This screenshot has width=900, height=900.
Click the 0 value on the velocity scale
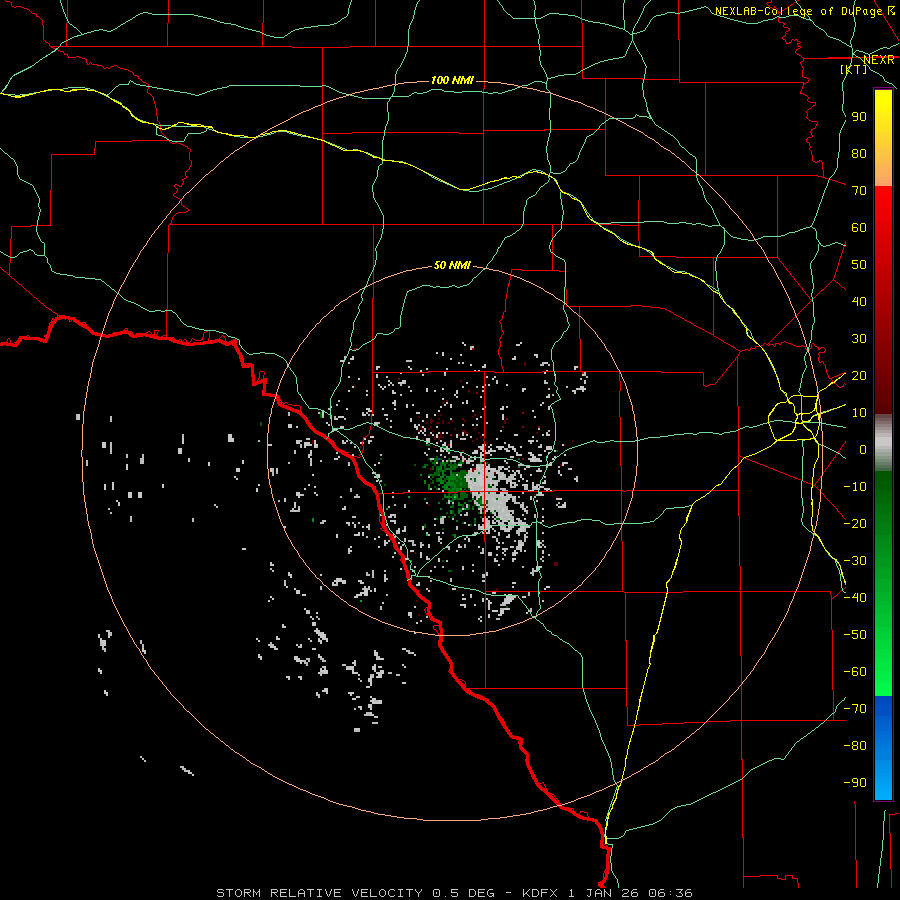click(x=863, y=450)
